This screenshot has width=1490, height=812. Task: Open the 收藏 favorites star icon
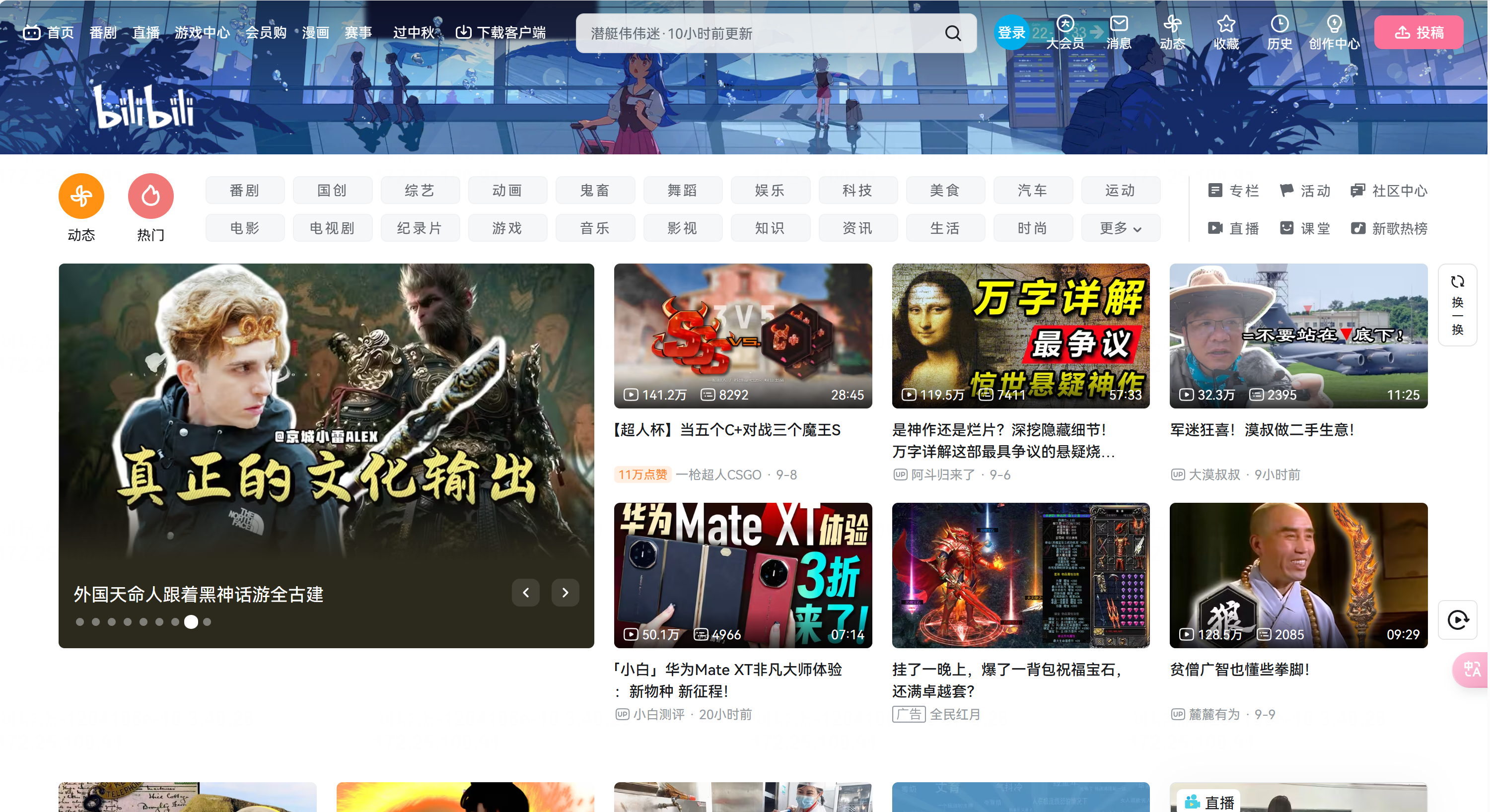coord(1226,24)
